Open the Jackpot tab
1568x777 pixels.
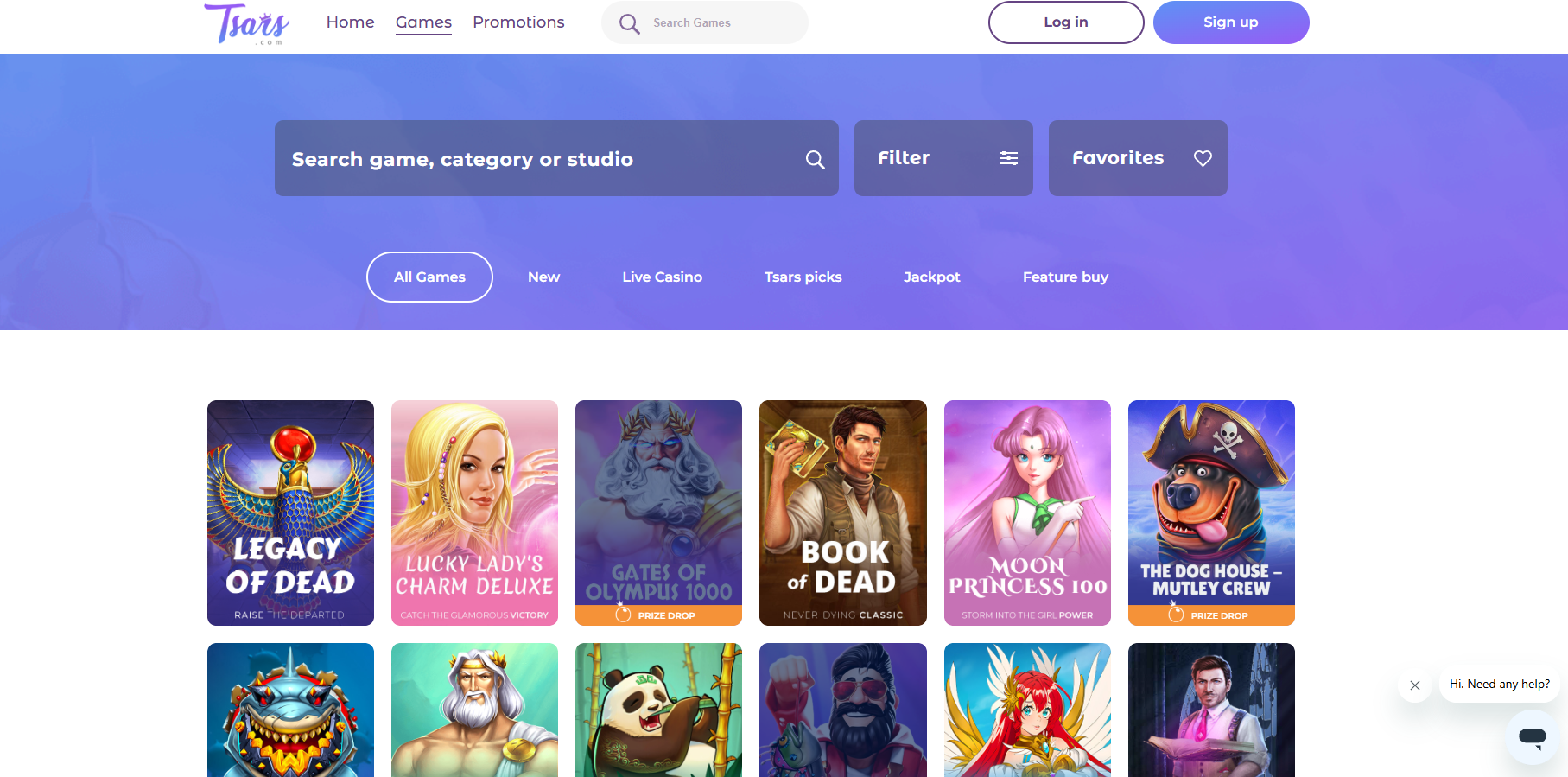coord(931,277)
